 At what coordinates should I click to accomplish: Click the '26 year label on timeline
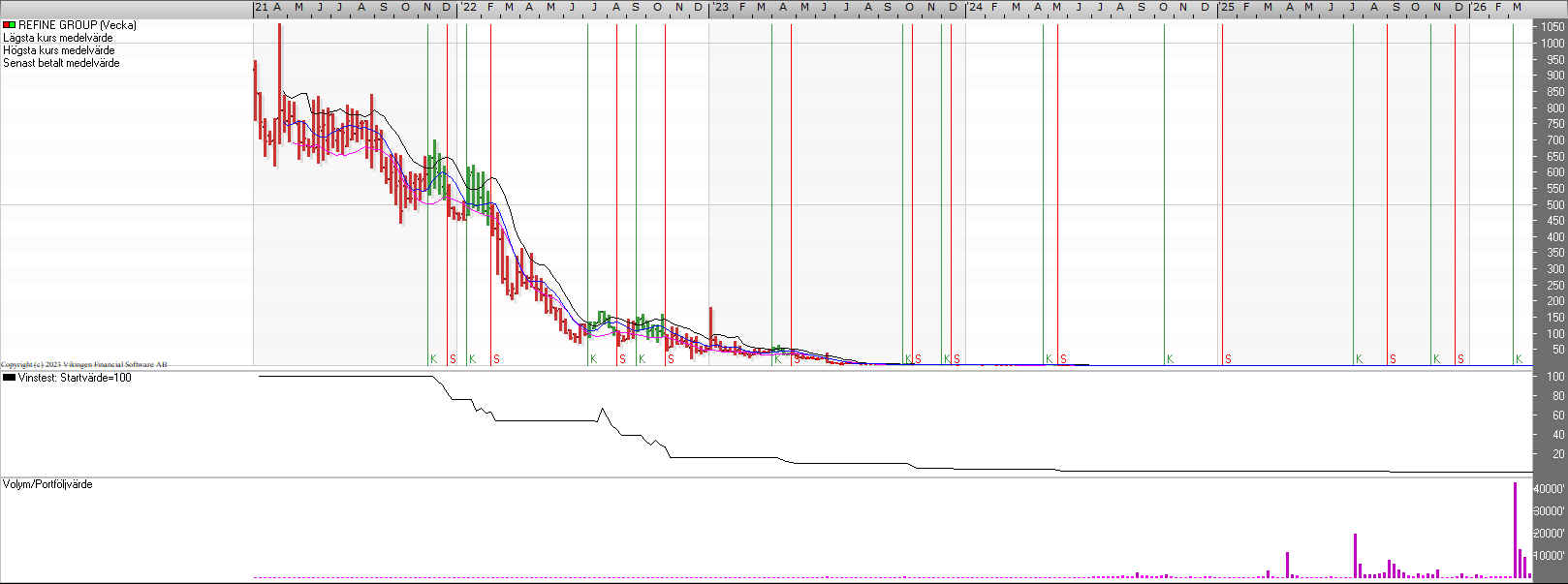point(1479,7)
